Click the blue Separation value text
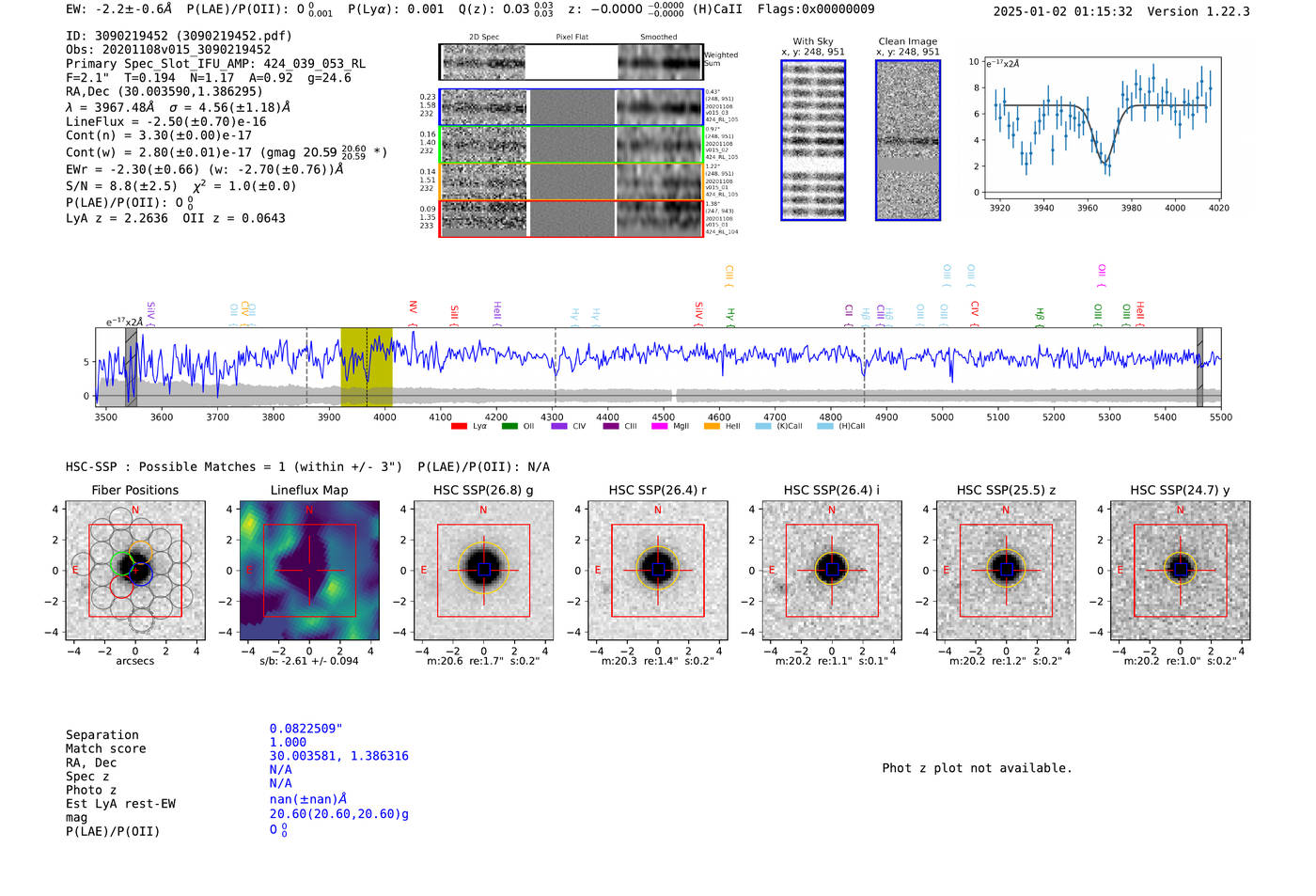Image resolution: width=1316 pixels, height=896 pixels. 306,729
